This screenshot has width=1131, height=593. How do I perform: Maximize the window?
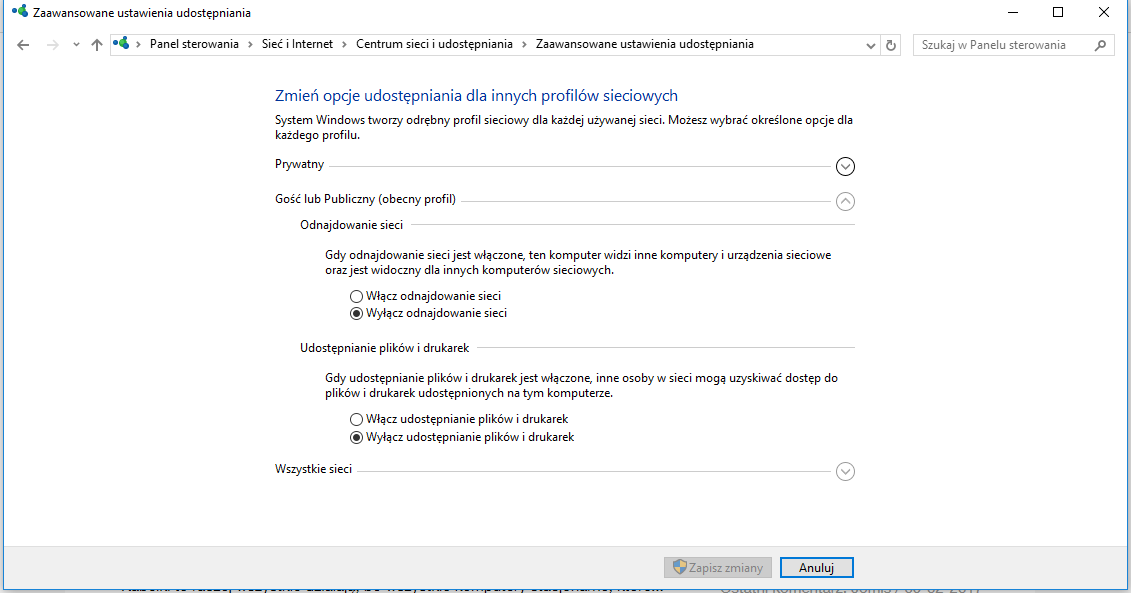(x=1058, y=12)
